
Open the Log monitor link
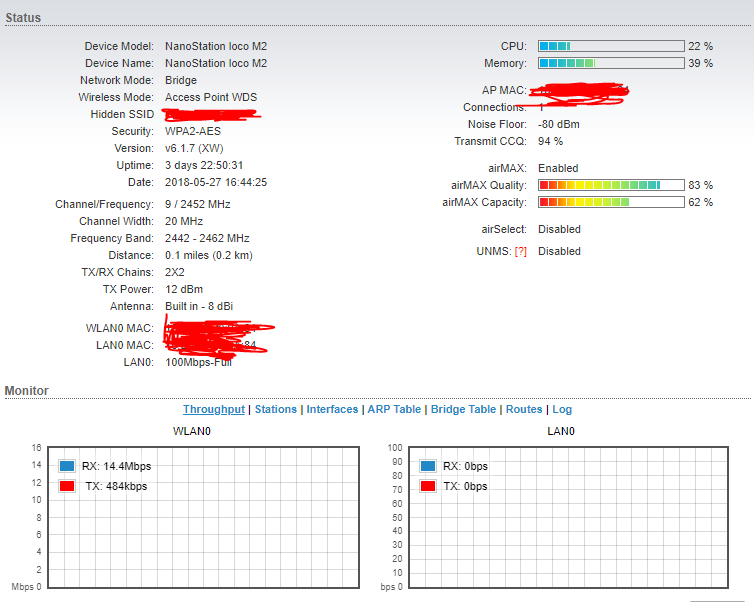tap(562, 409)
